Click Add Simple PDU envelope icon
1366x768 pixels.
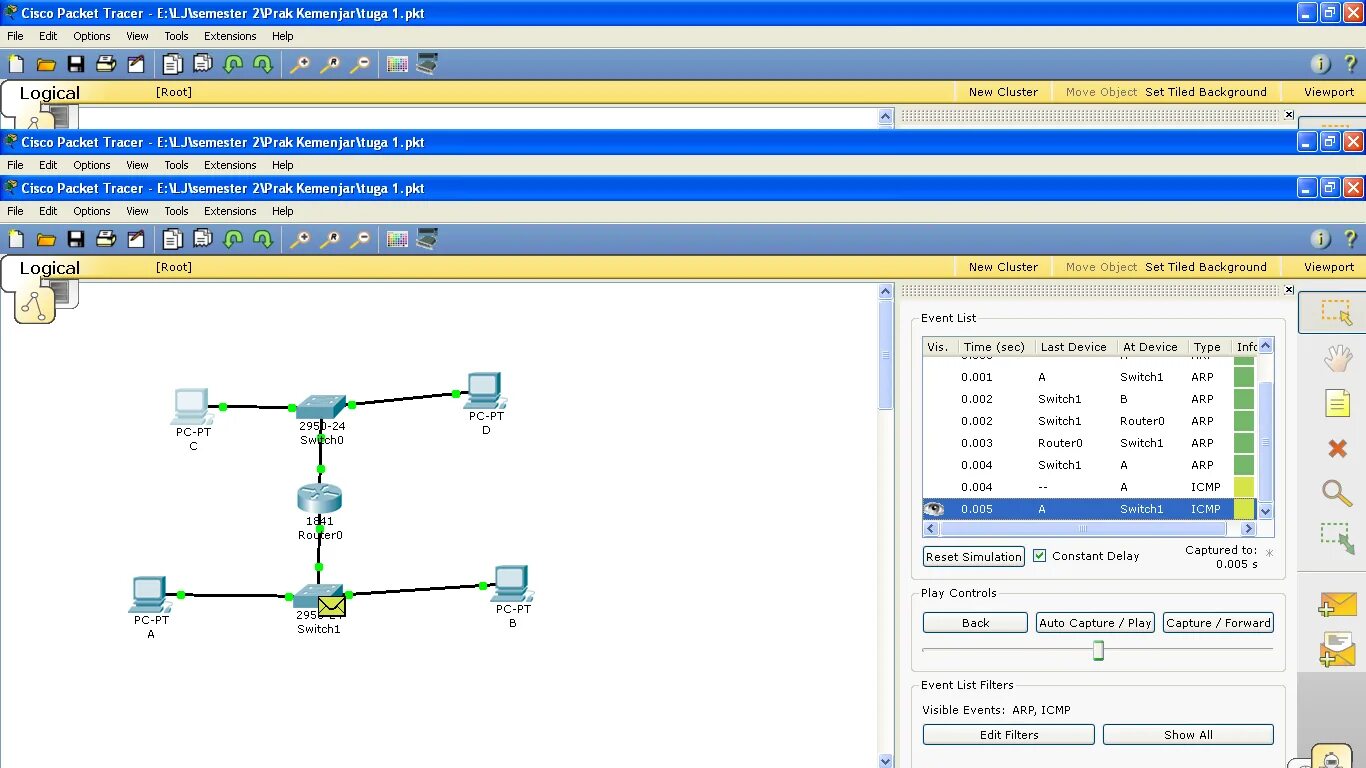coord(1338,604)
